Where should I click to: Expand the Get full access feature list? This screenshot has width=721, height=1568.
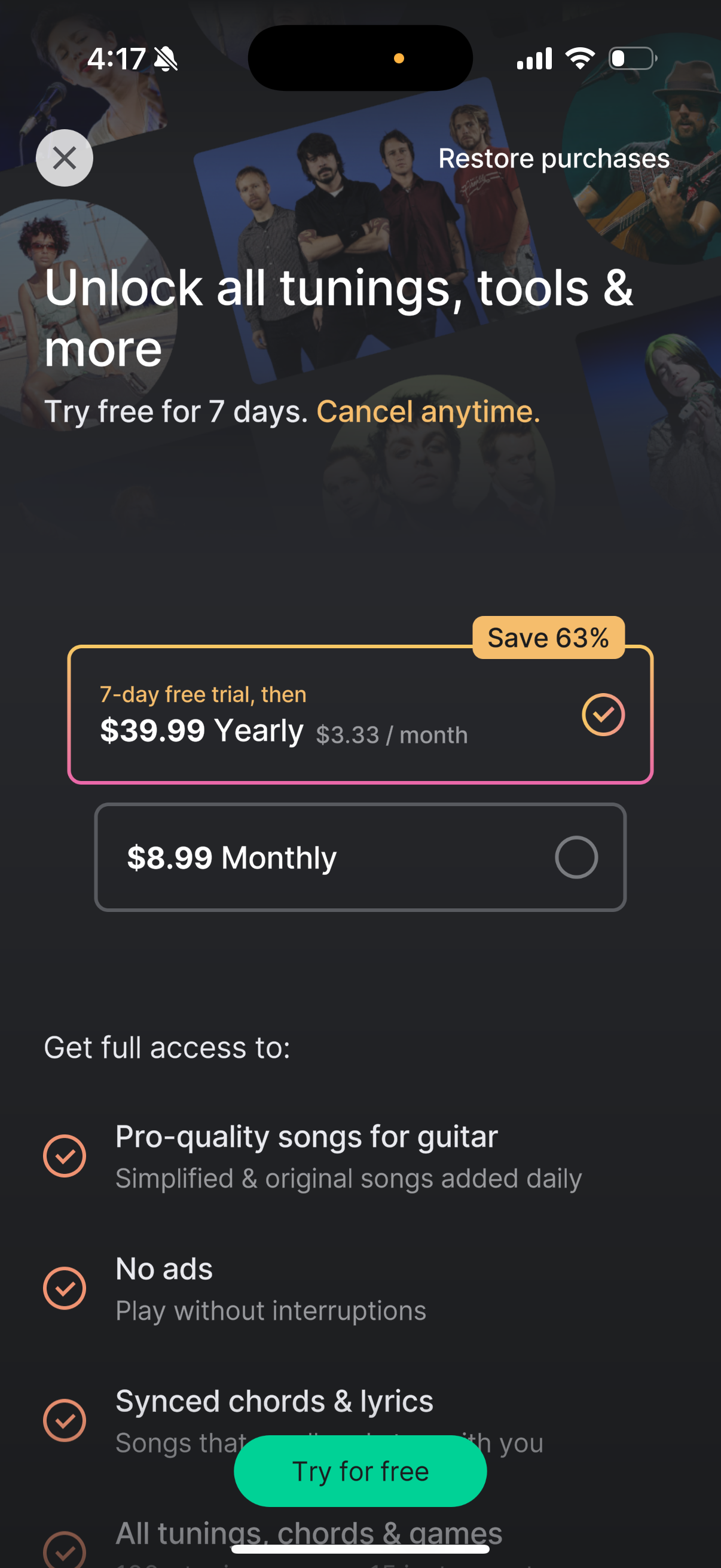[167, 1048]
